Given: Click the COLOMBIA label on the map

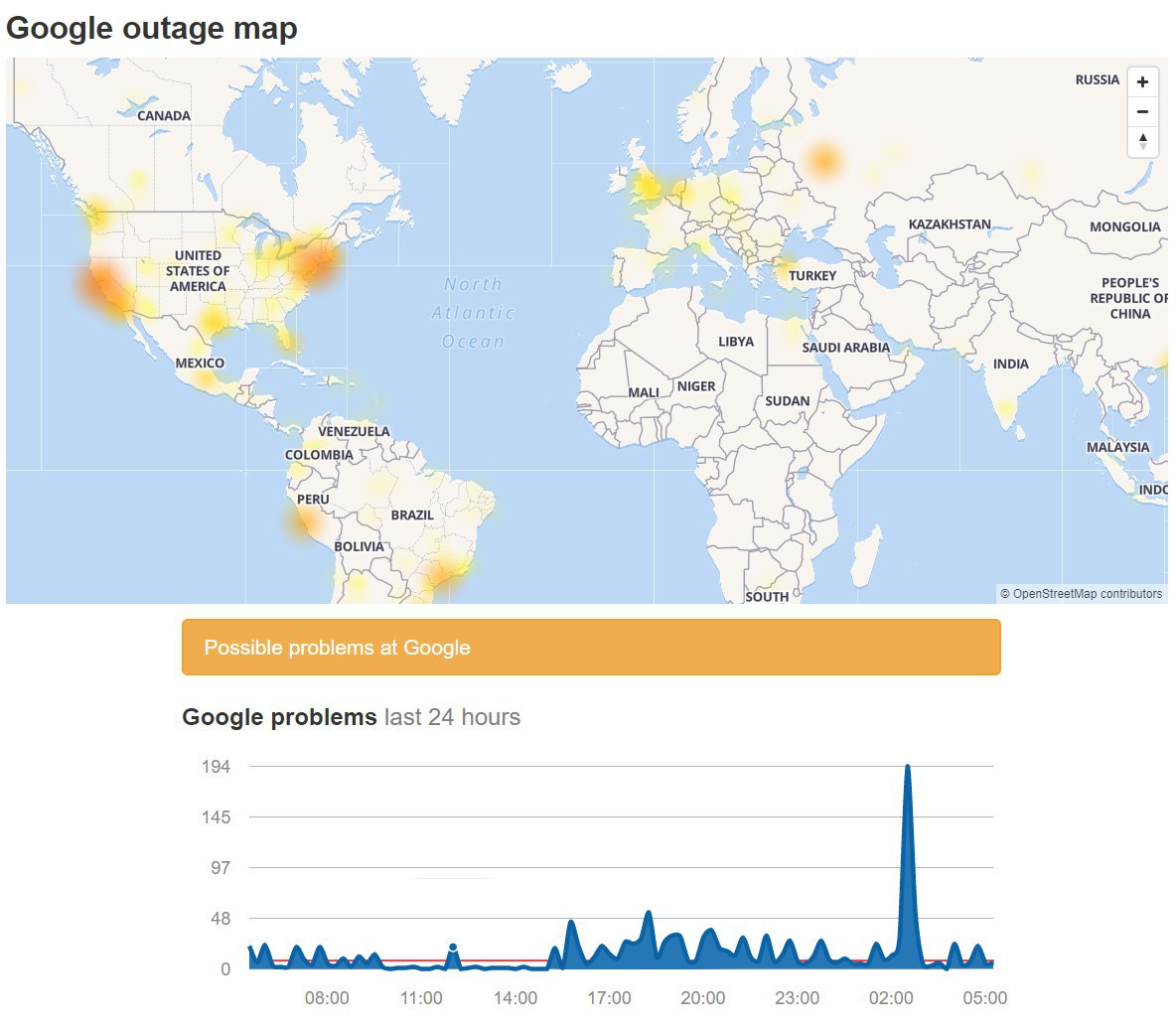Looking at the screenshot, I should tap(319, 455).
